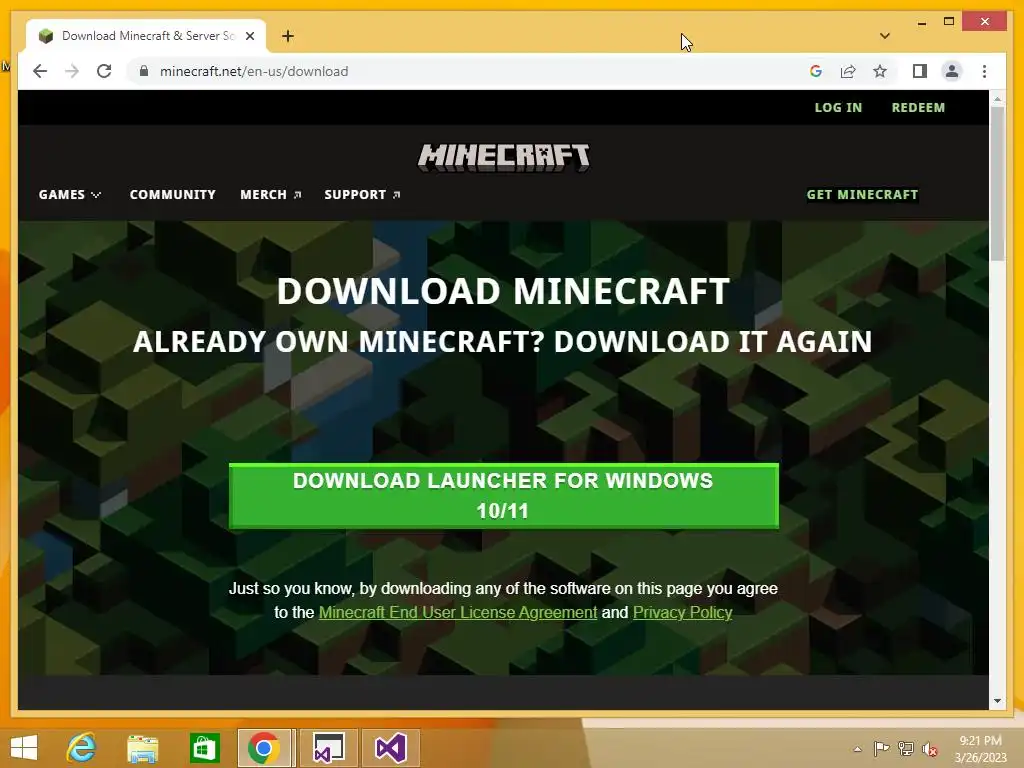Open the MERCH external link
Image resolution: width=1024 pixels, height=768 pixels.
point(270,195)
